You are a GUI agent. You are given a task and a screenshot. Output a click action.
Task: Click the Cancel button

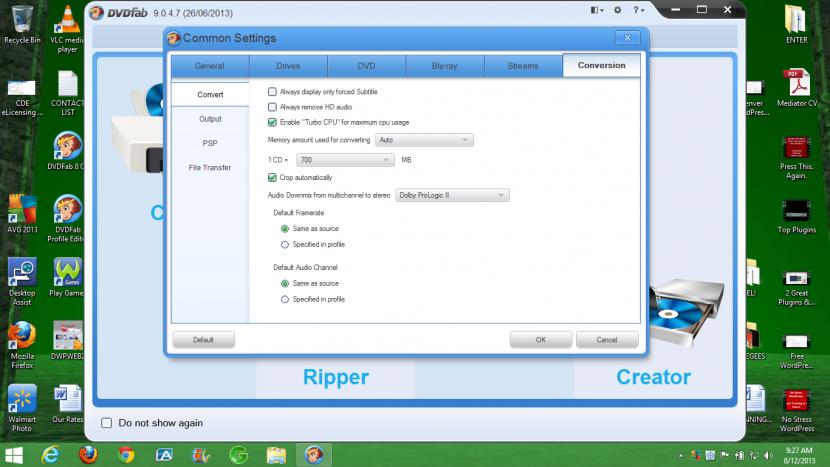pyautogui.click(x=607, y=340)
